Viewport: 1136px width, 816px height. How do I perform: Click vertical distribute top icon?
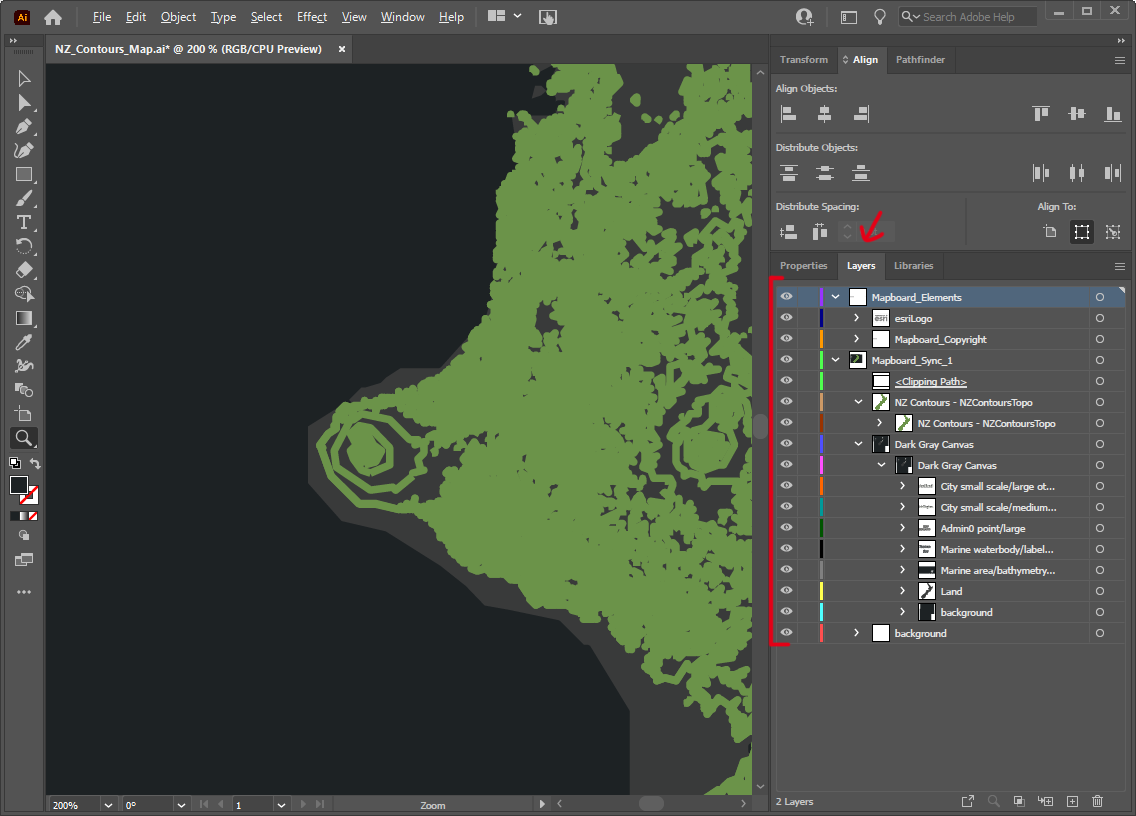788,172
